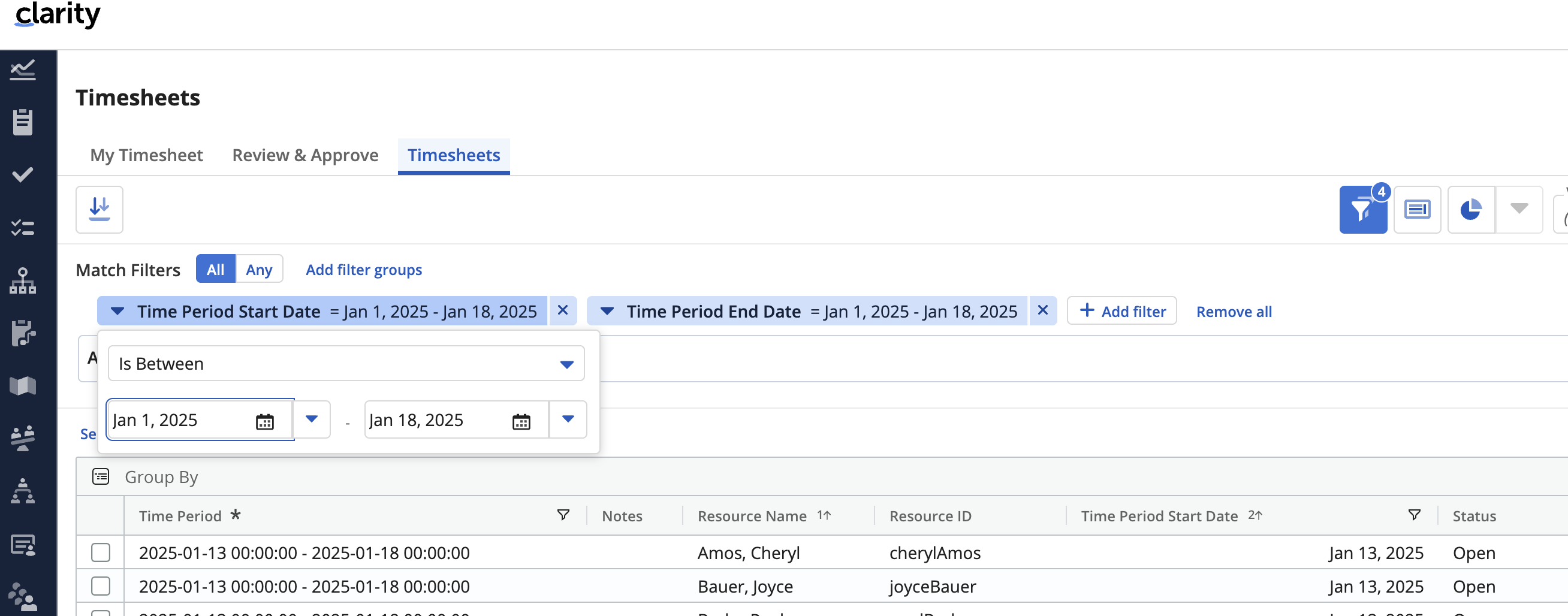This screenshot has height=616, width=1568.
Task: Open the Review & Approve tab
Action: pos(305,155)
